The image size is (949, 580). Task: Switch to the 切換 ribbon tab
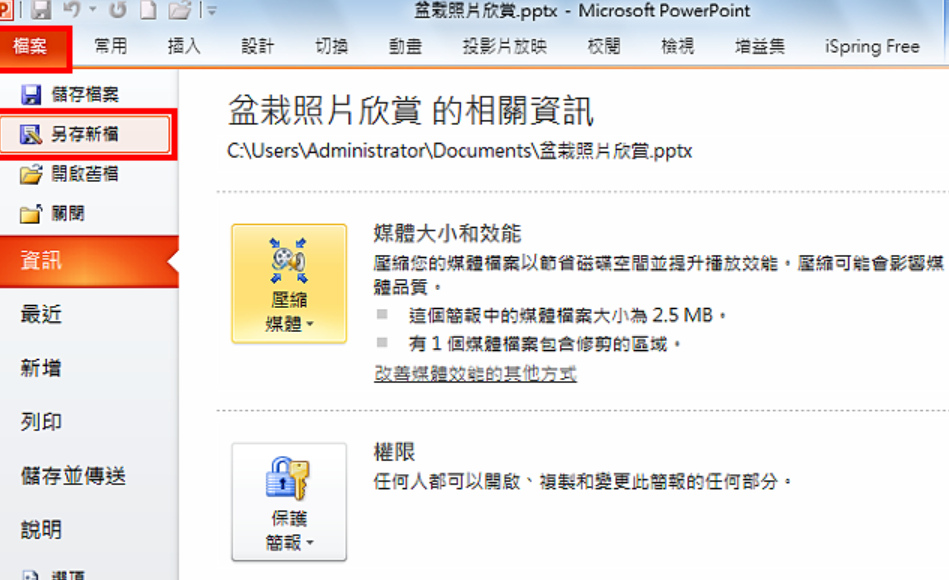point(332,46)
